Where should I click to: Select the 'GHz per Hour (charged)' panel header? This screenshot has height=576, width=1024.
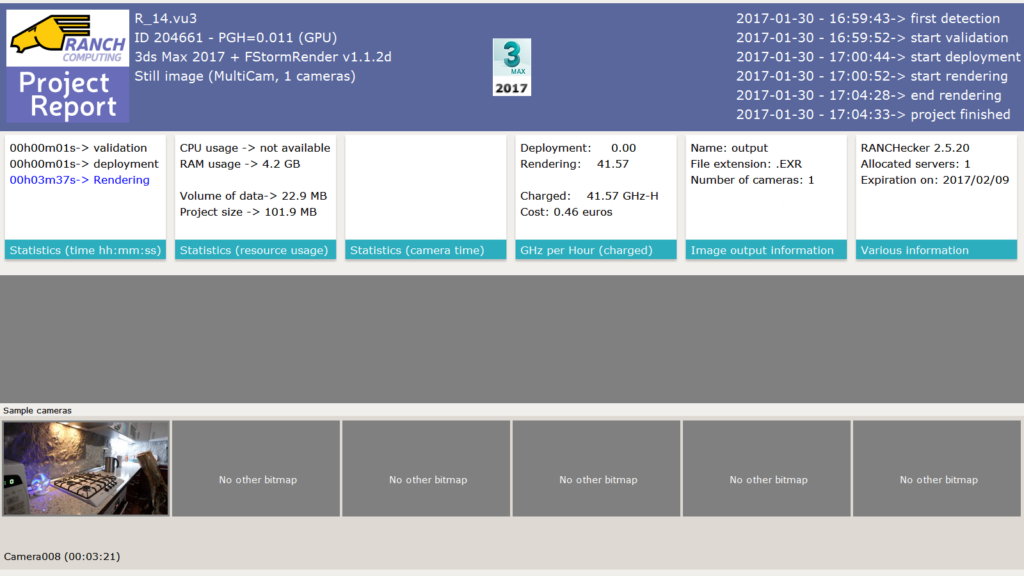tap(596, 249)
